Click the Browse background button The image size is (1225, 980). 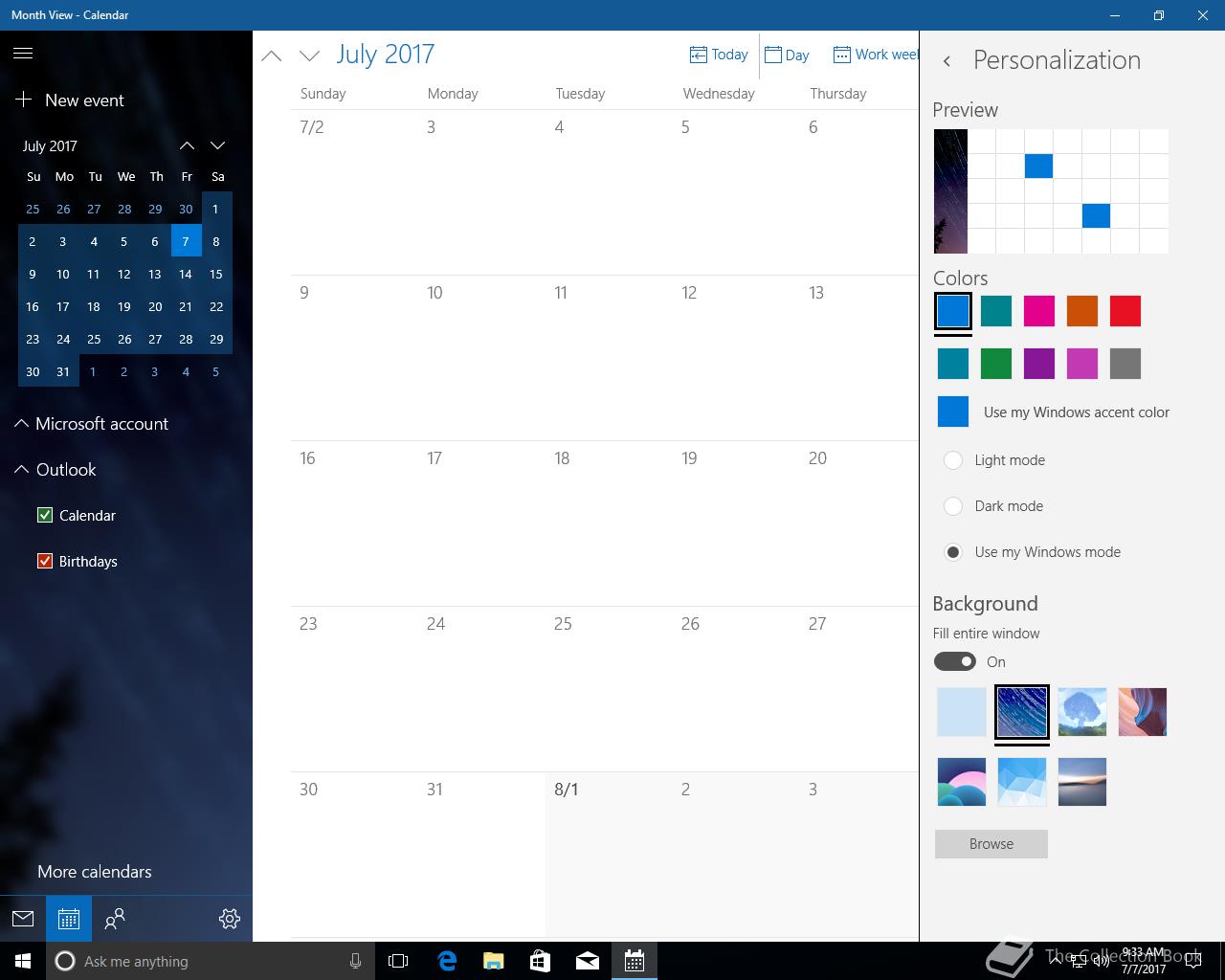[991, 844]
